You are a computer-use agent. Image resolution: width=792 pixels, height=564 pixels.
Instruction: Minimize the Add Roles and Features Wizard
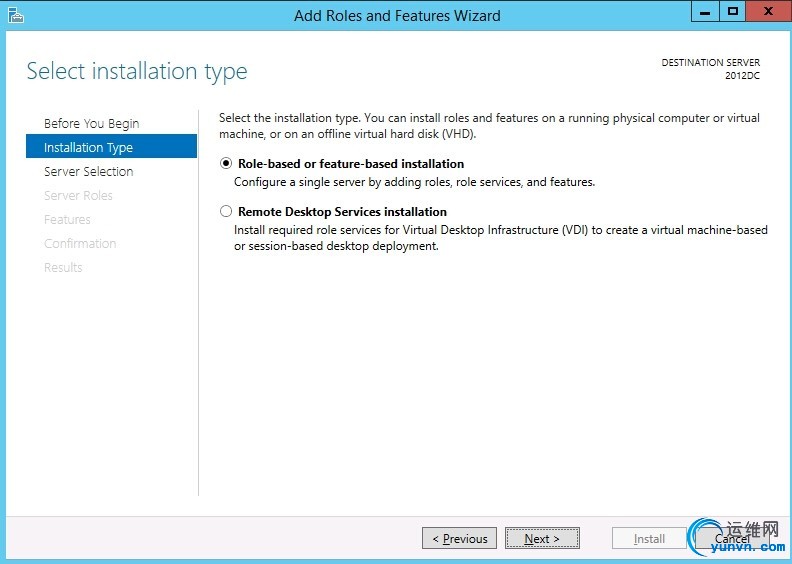point(705,12)
